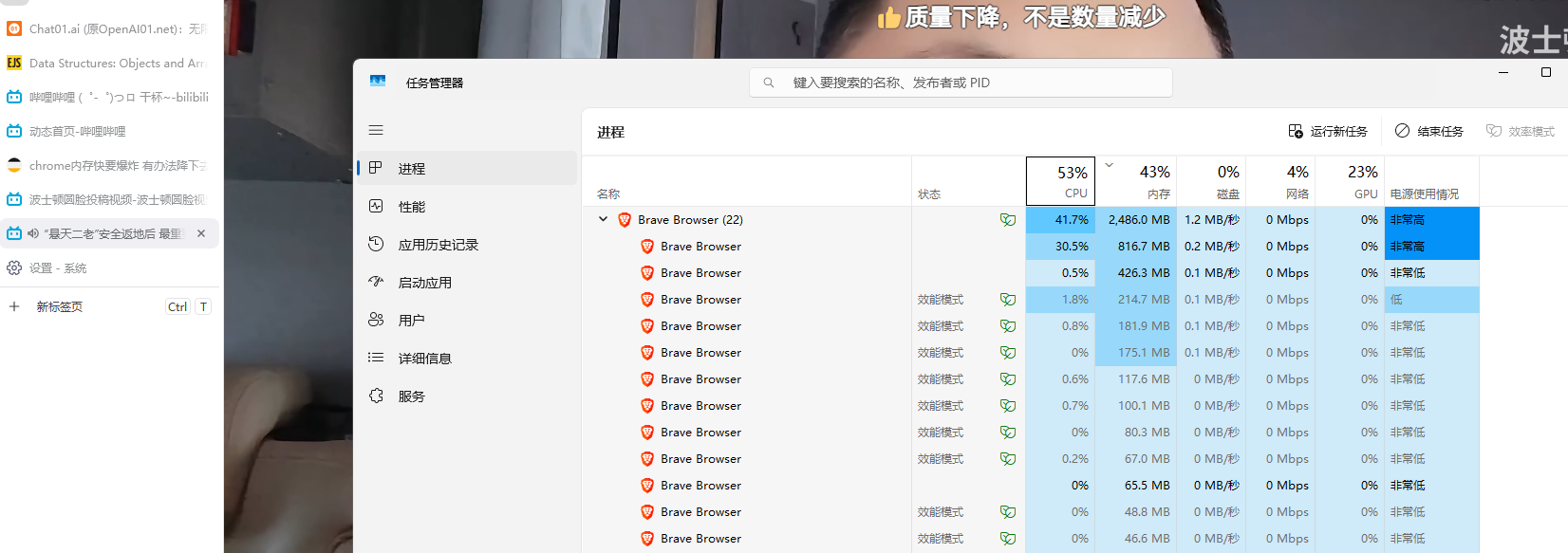Click Brave icon in the 816.7 MB row
The image size is (1568, 553).
(x=647, y=247)
